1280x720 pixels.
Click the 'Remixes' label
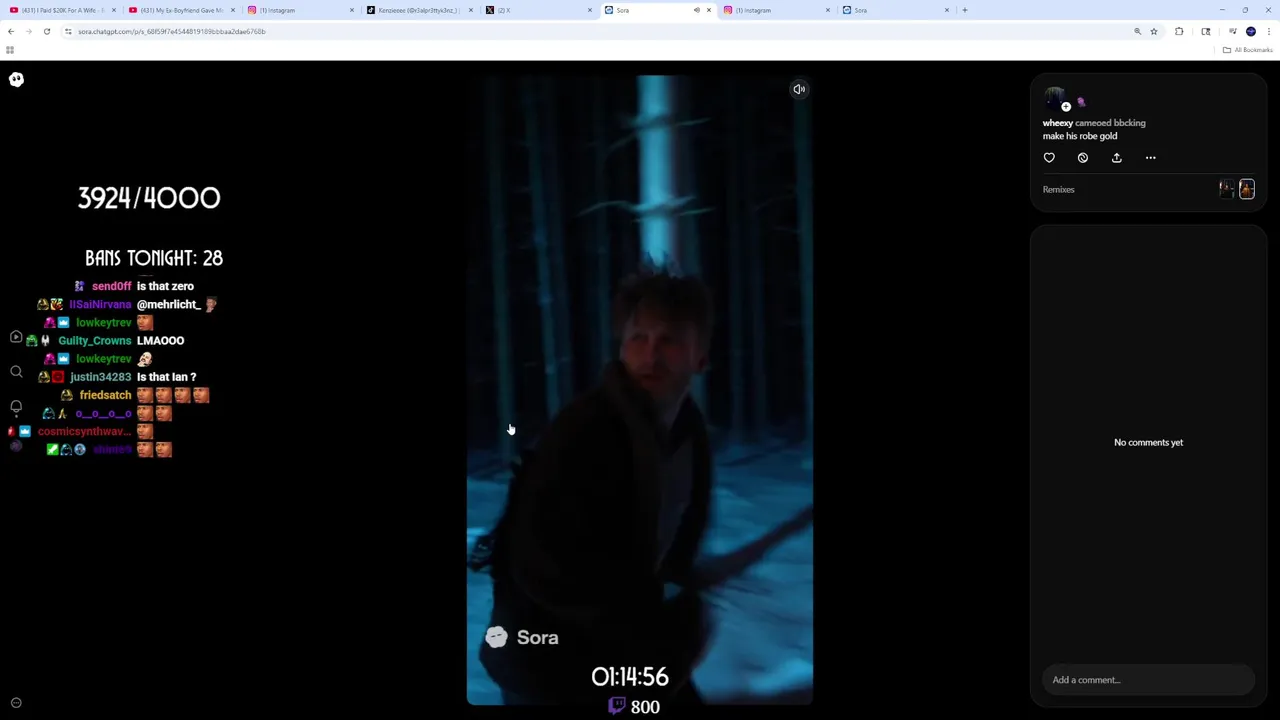[x=1058, y=189]
